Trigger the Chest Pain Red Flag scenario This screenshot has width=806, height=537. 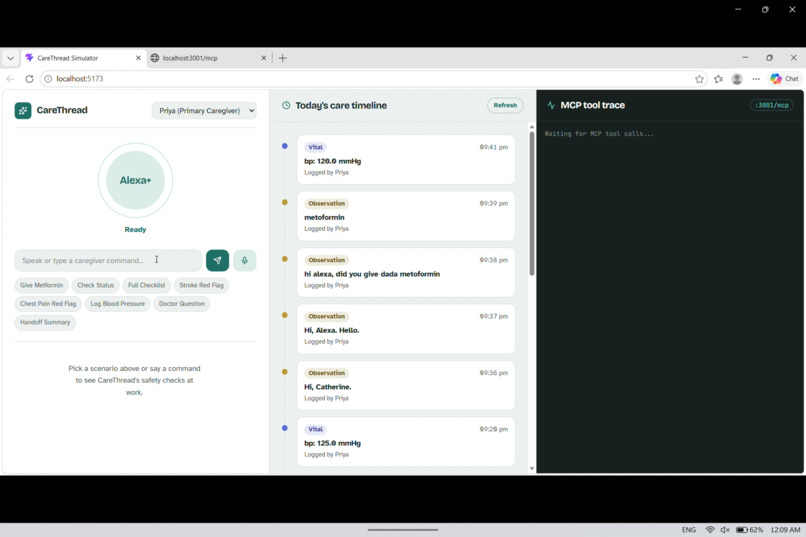coord(48,304)
